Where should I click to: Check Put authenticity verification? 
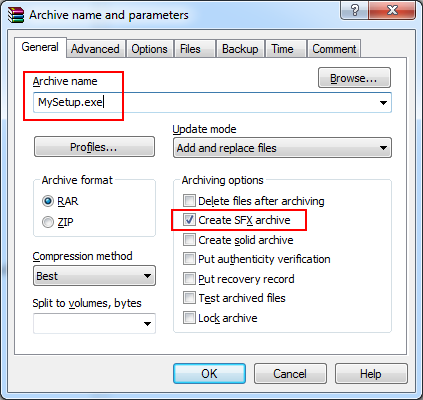(189, 259)
